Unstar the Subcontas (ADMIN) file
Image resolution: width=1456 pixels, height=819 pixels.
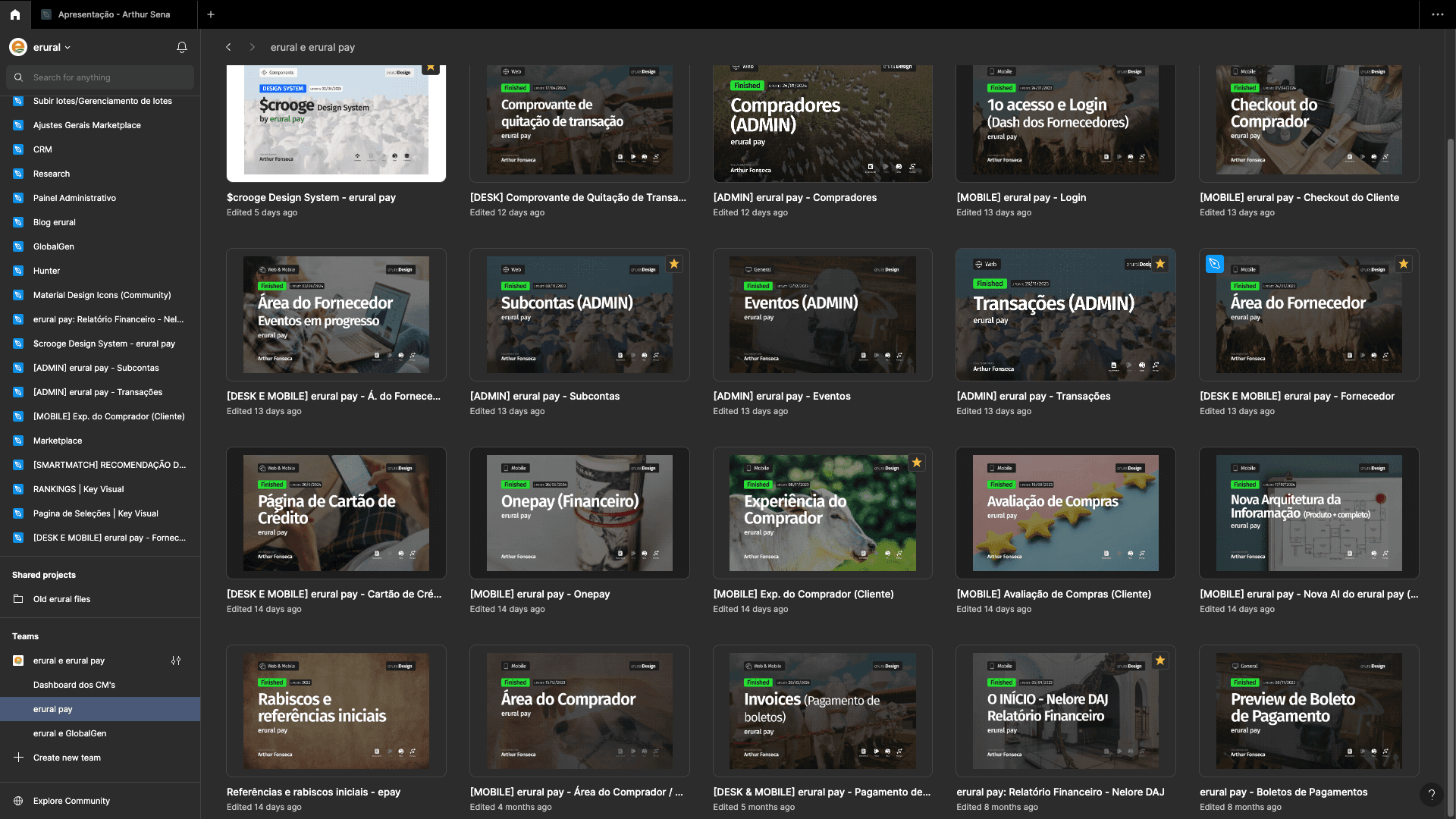click(673, 264)
